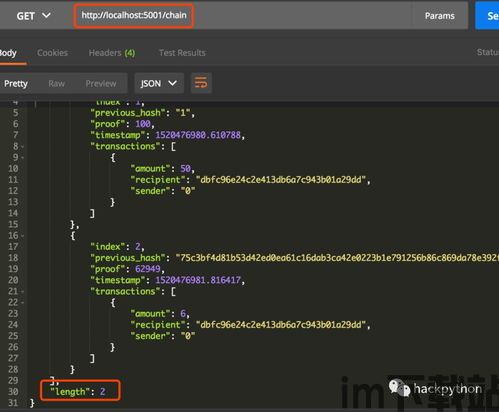Click "previous_hash": "1" on line 5
Viewport: 499px width, 412px height.
(142, 113)
